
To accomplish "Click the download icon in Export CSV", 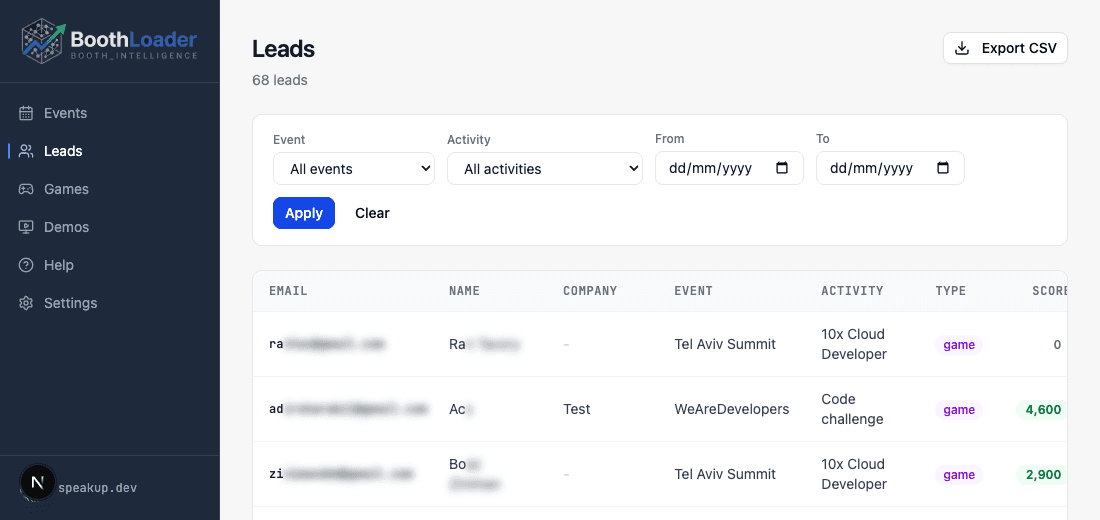I will coord(962,48).
